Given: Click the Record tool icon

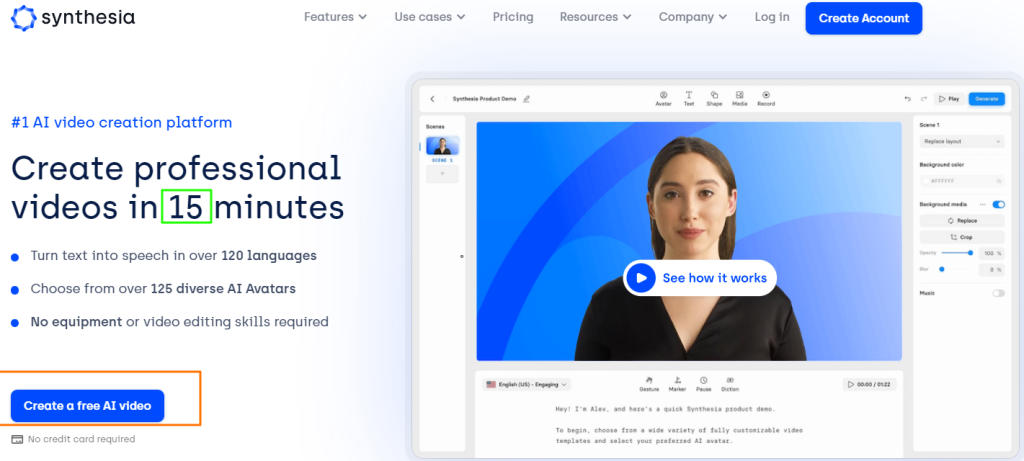Looking at the screenshot, I should tap(766, 95).
